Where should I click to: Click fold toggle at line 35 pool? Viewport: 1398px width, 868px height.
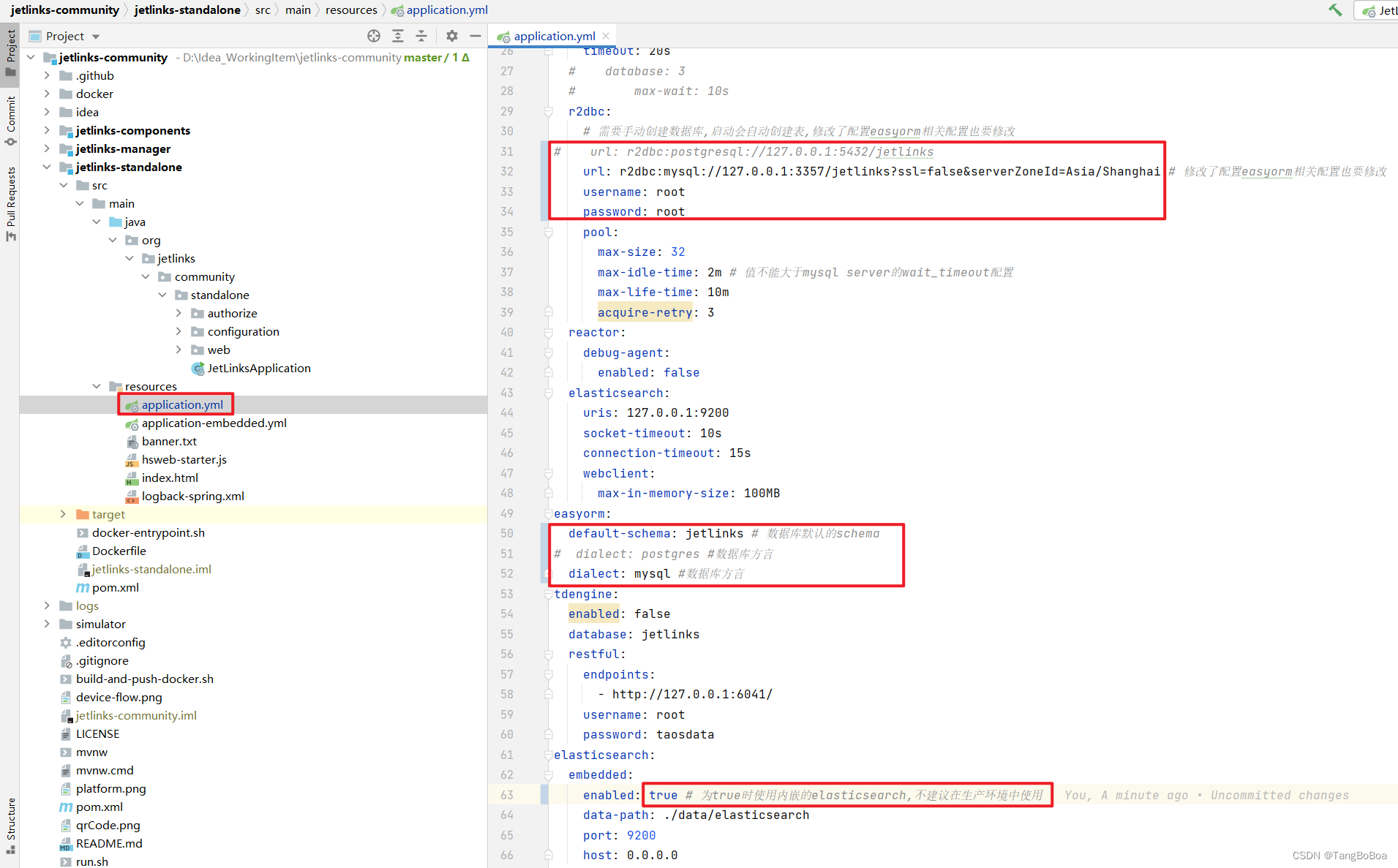click(x=548, y=232)
